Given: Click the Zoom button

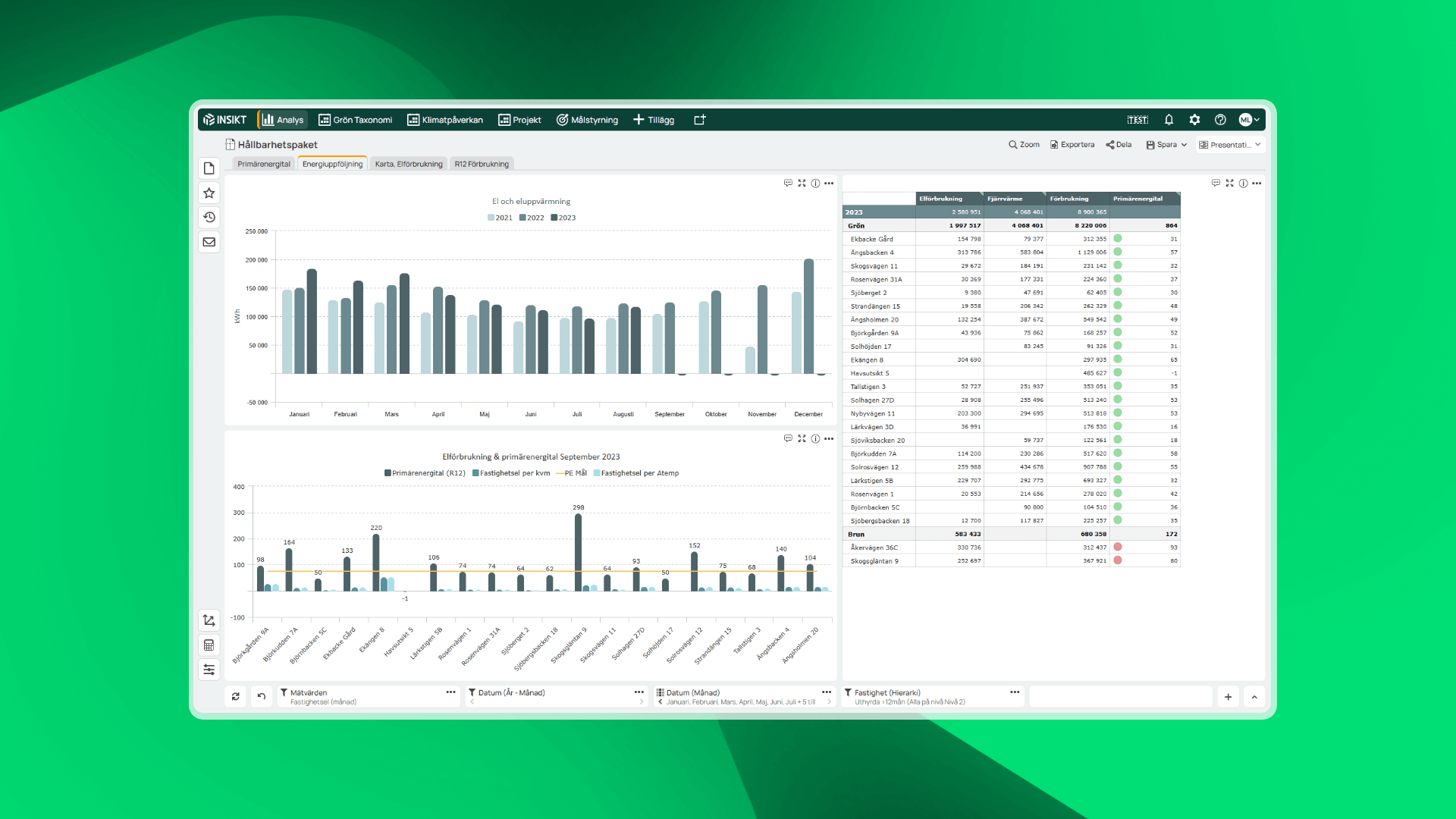Looking at the screenshot, I should point(1024,145).
